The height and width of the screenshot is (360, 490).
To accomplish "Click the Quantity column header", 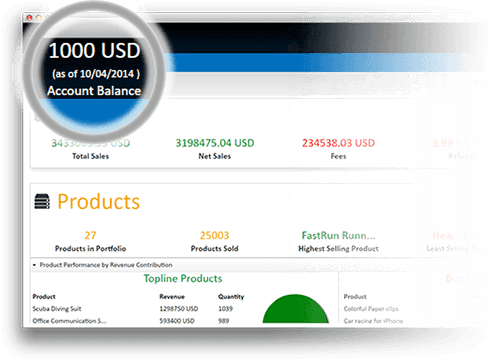I will click(x=231, y=297).
